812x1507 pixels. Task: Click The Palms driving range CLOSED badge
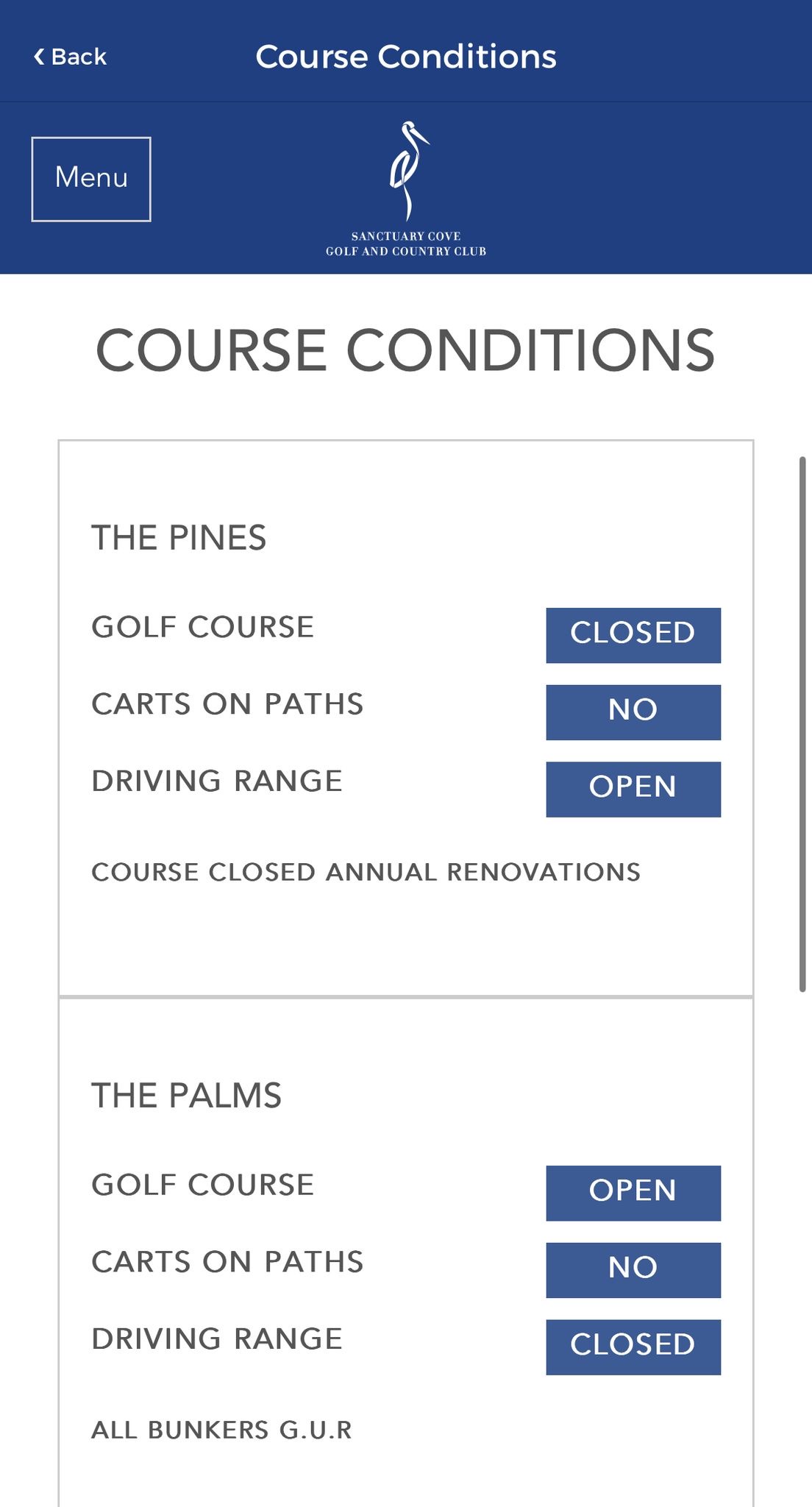[x=633, y=1347]
